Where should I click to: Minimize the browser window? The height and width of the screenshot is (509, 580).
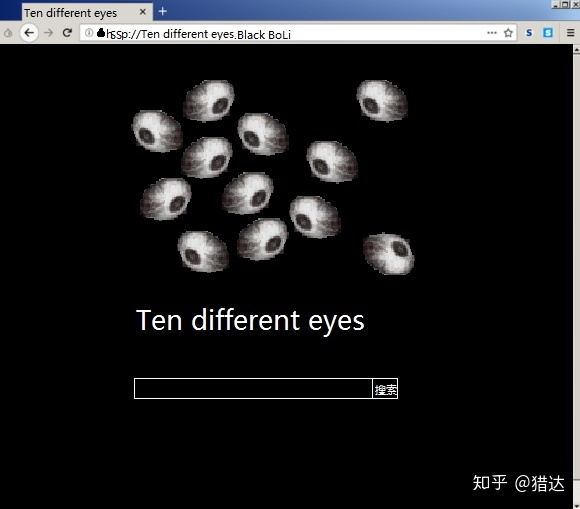[x=555, y=4]
